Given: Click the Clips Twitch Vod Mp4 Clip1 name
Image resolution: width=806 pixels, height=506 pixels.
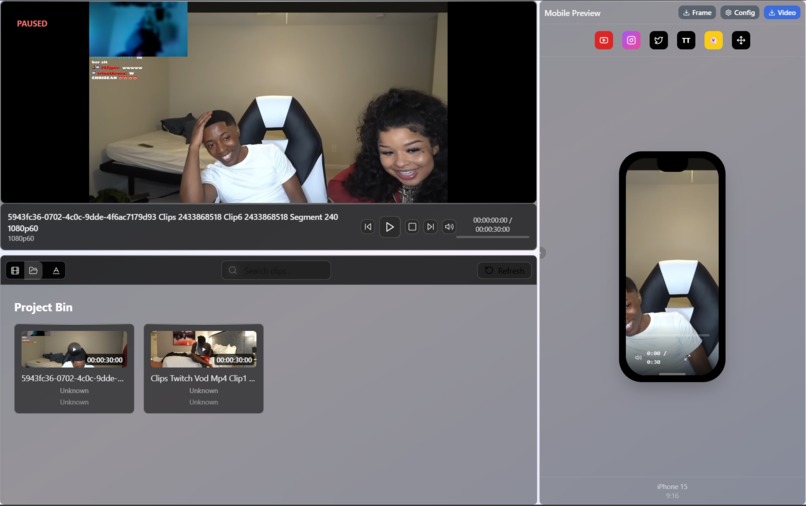Looking at the screenshot, I should click(203, 378).
